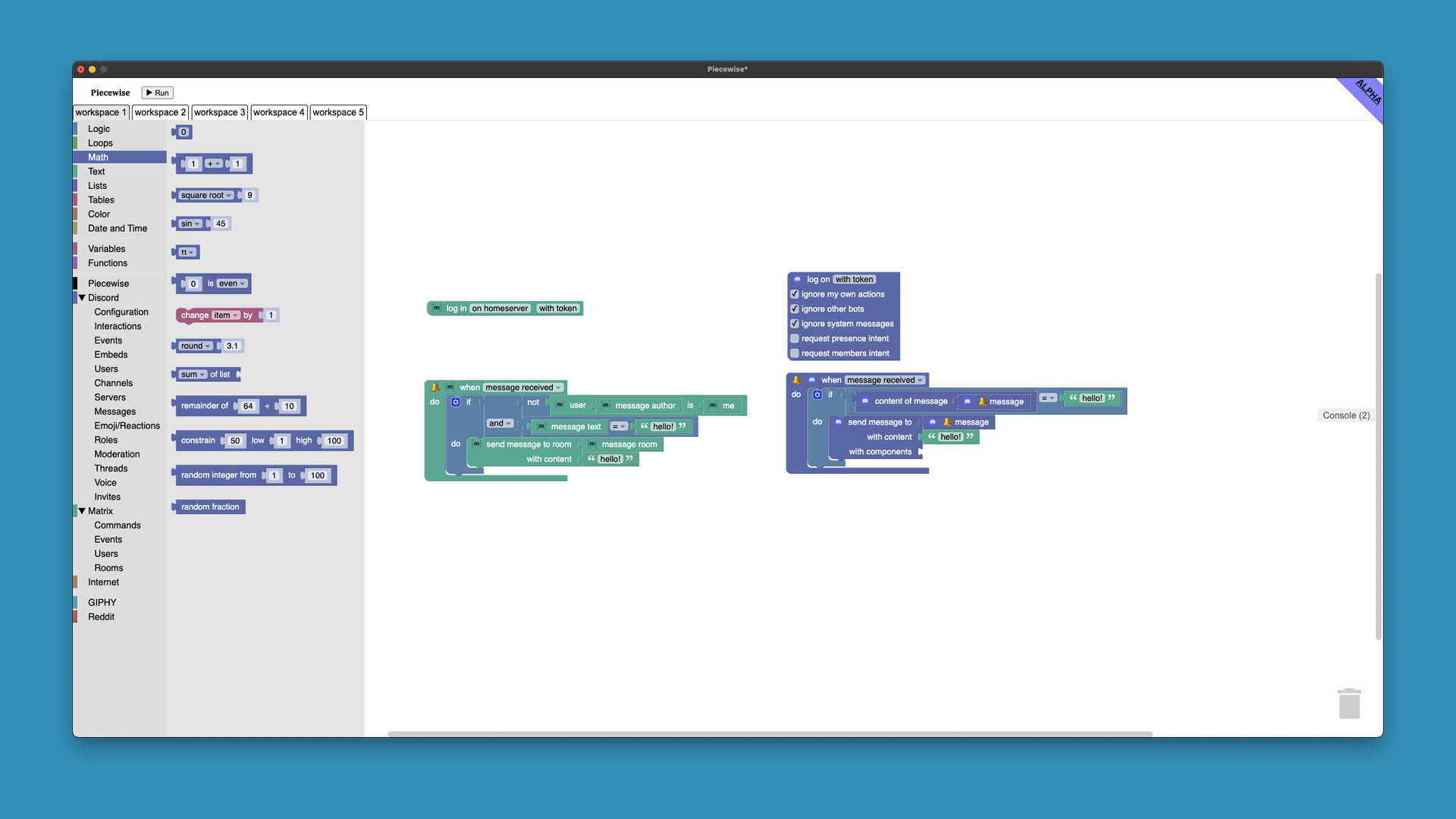Open the square root operation dropdown

pyautogui.click(x=206, y=196)
